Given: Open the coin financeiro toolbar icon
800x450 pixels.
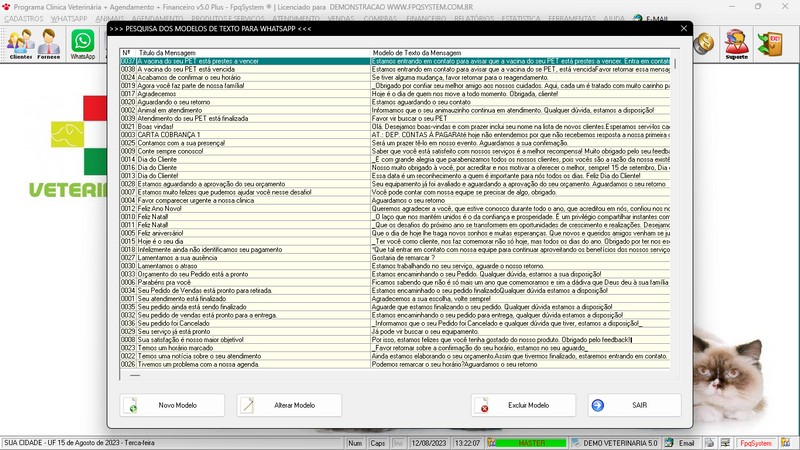Looking at the screenshot, I should (x=704, y=43).
